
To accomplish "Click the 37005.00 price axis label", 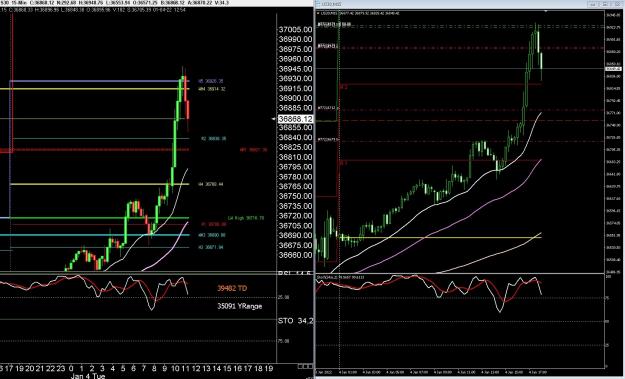I will [x=295, y=29].
